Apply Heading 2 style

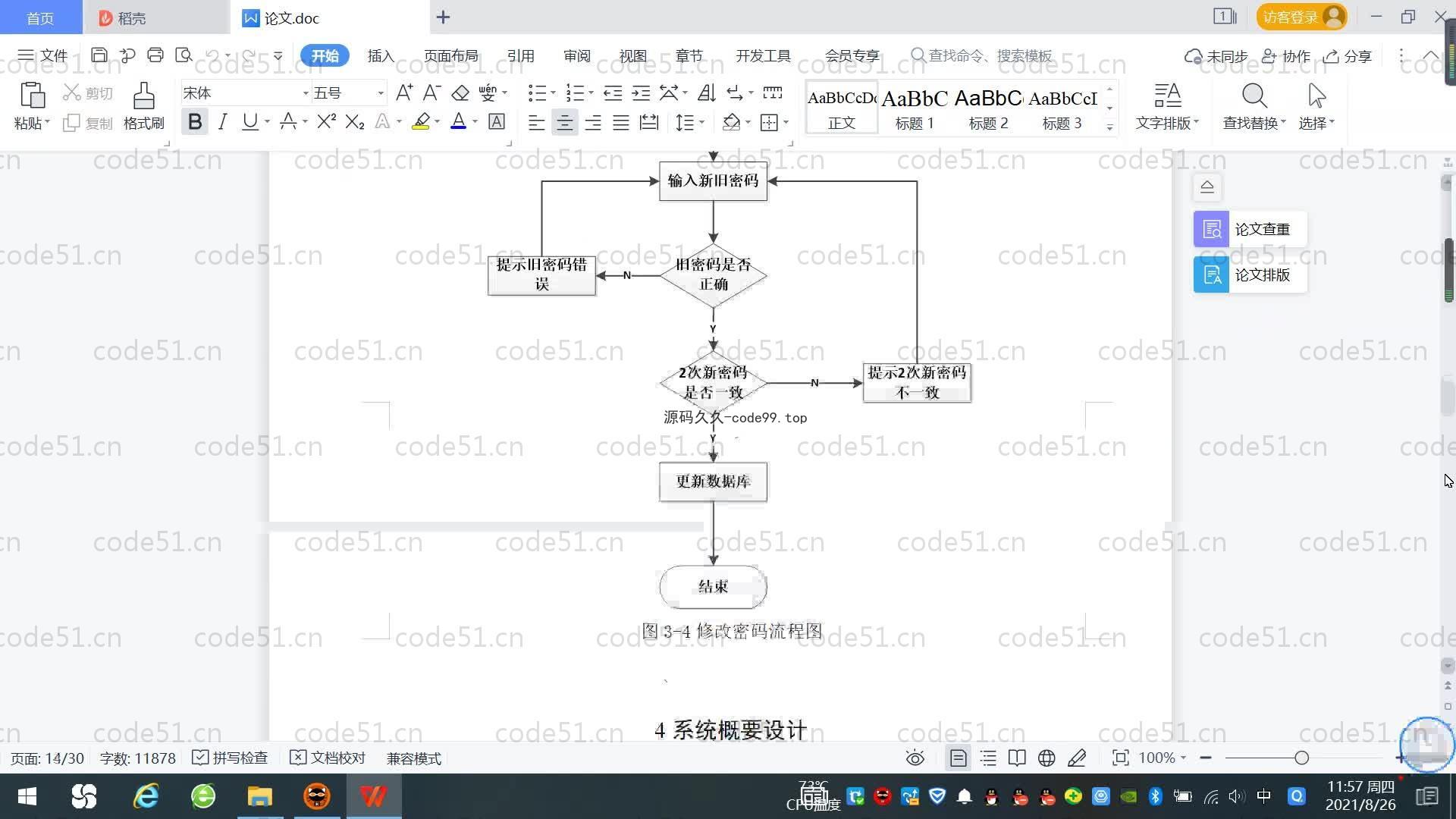[x=988, y=108]
